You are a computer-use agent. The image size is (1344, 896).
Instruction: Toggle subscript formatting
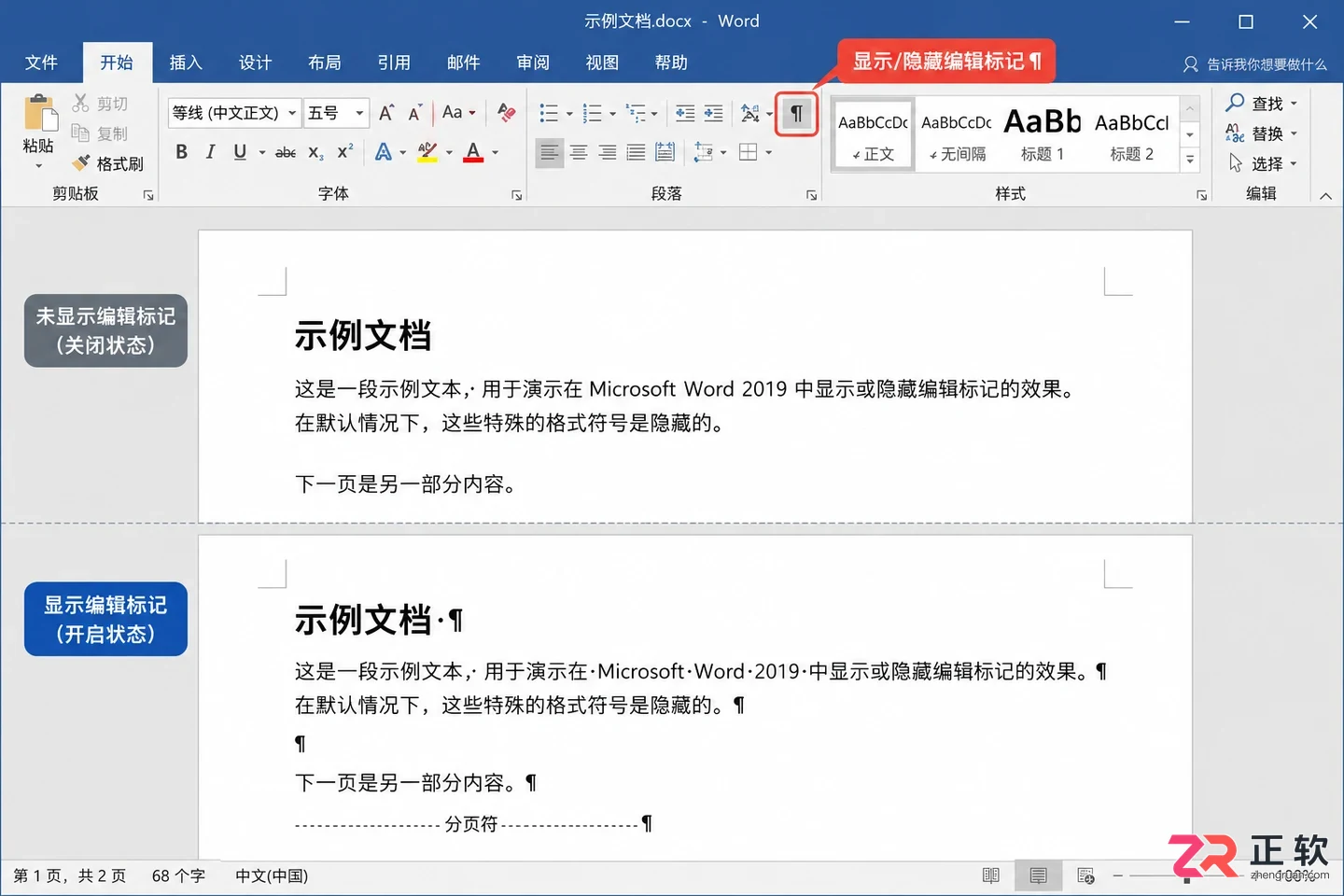315,152
